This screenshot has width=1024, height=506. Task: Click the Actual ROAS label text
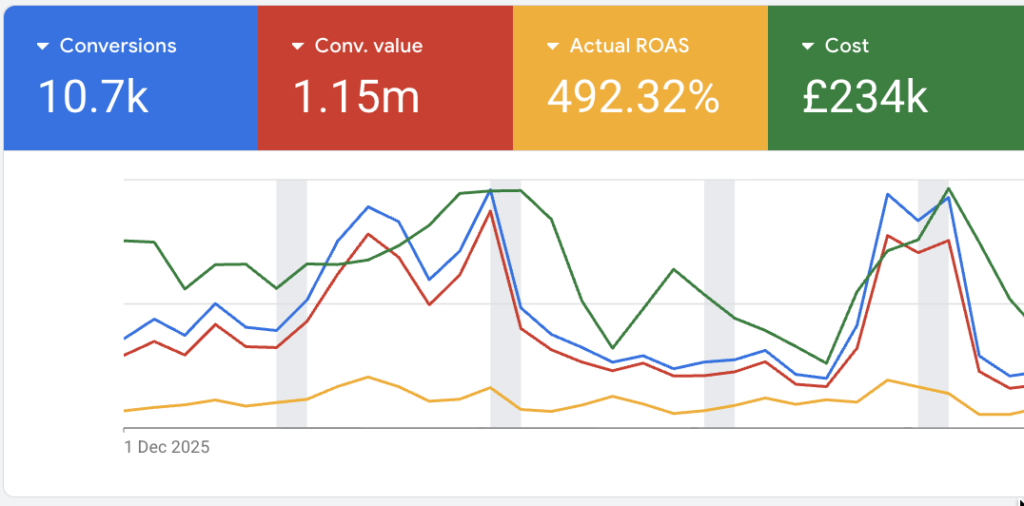pyautogui.click(x=629, y=46)
